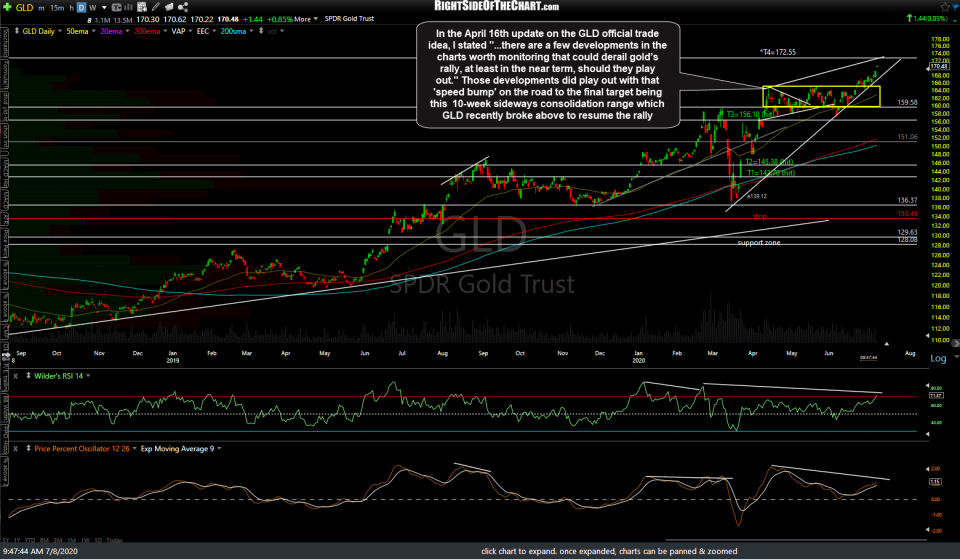This screenshot has height=559, width=960.
Task: Open the timeframe dropdown arrow after W
Action: click(104, 8)
